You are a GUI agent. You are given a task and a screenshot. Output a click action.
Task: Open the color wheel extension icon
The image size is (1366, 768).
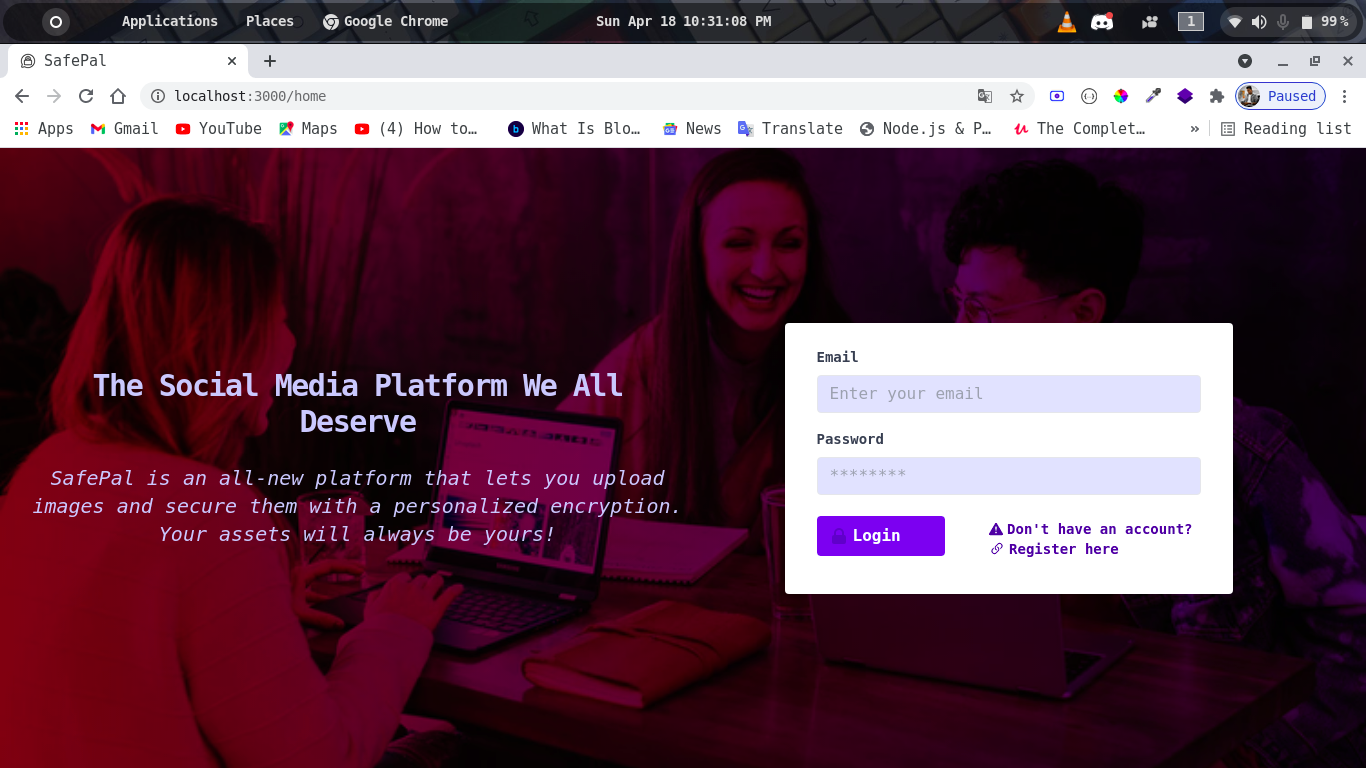(x=1121, y=96)
